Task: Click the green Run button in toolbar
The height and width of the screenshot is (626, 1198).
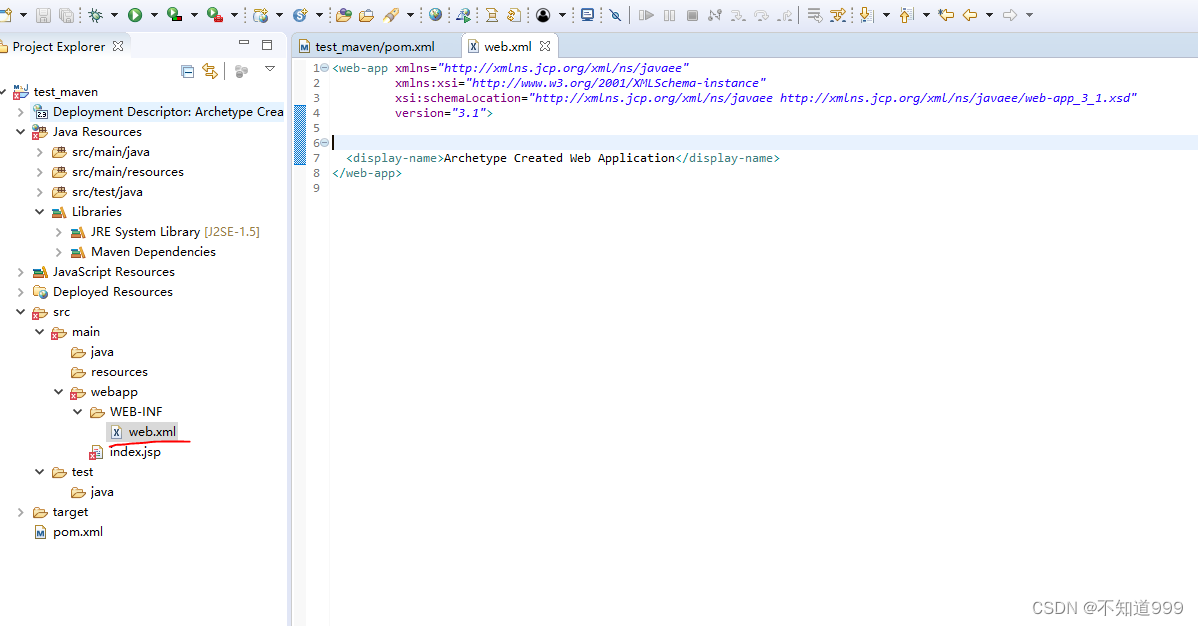Action: pyautogui.click(x=134, y=15)
